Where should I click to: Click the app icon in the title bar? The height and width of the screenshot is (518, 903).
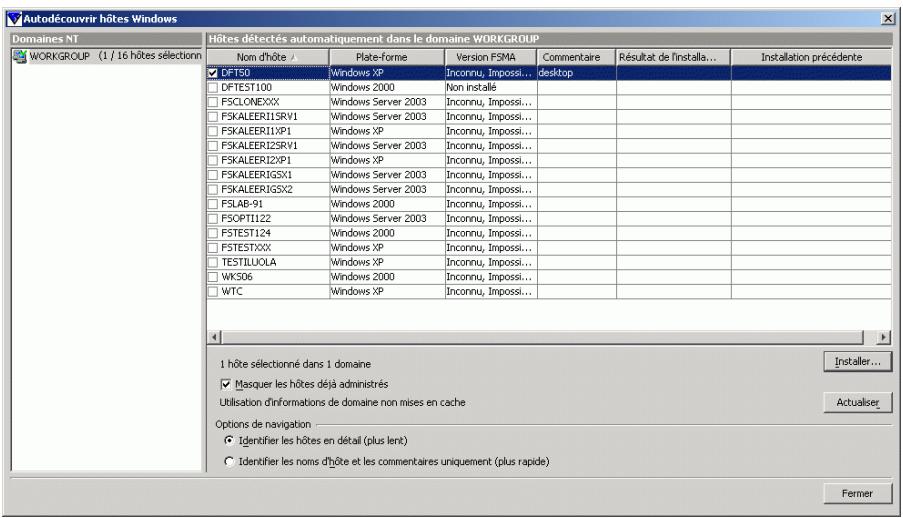[x=14, y=18]
